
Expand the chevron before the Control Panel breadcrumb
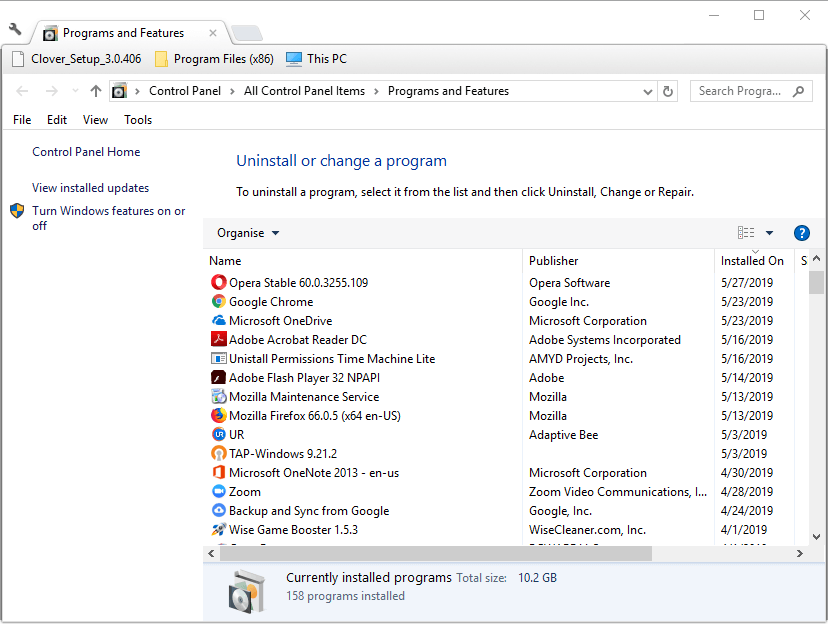[137, 91]
